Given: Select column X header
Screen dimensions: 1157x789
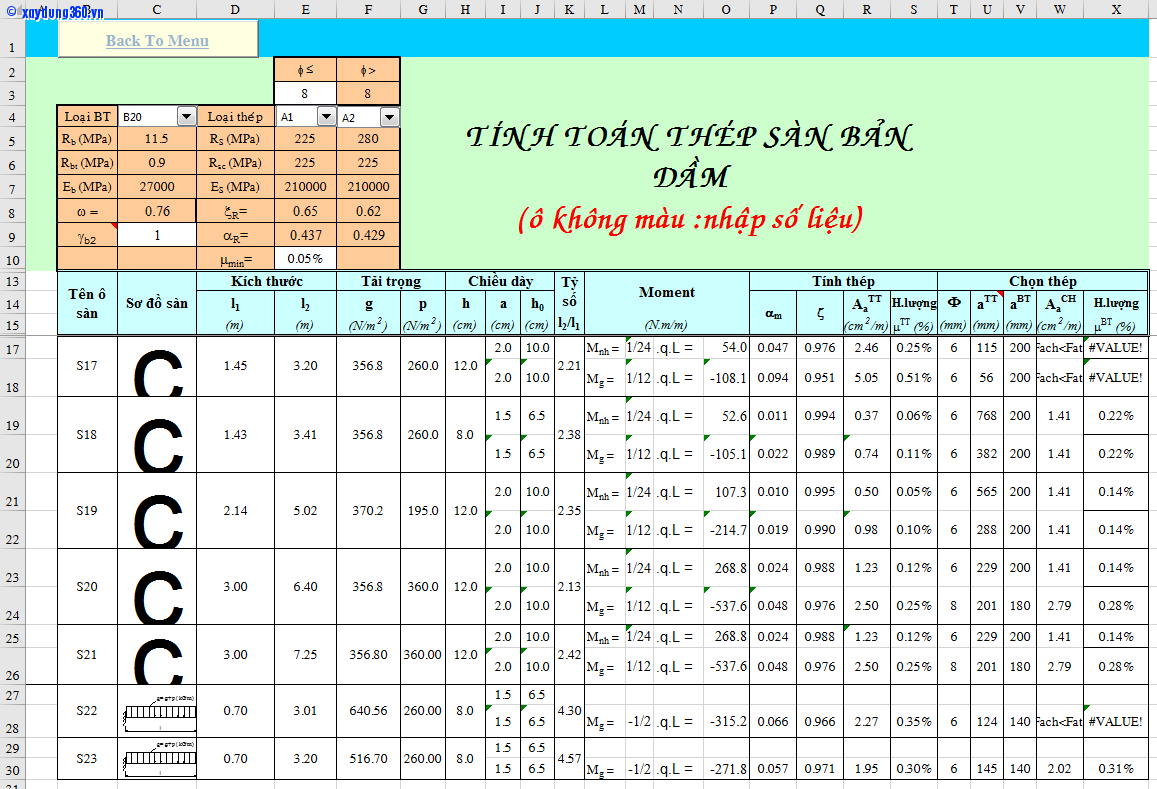Looking at the screenshot, I should [x=1115, y=9].
